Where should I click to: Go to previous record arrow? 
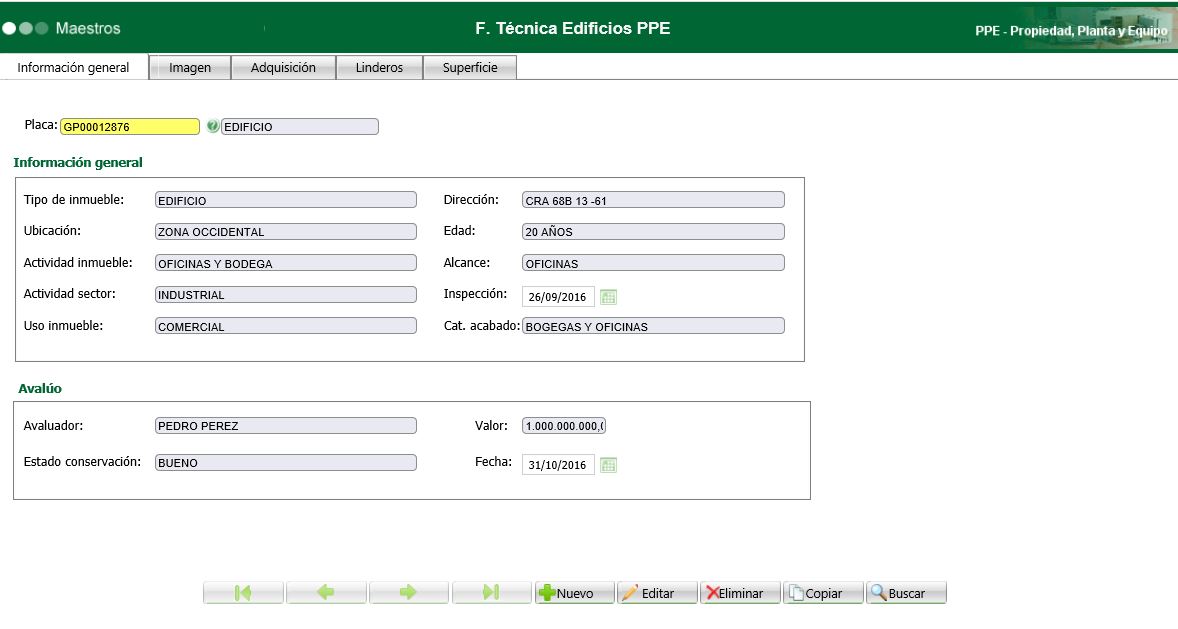(x=326, y=592)
